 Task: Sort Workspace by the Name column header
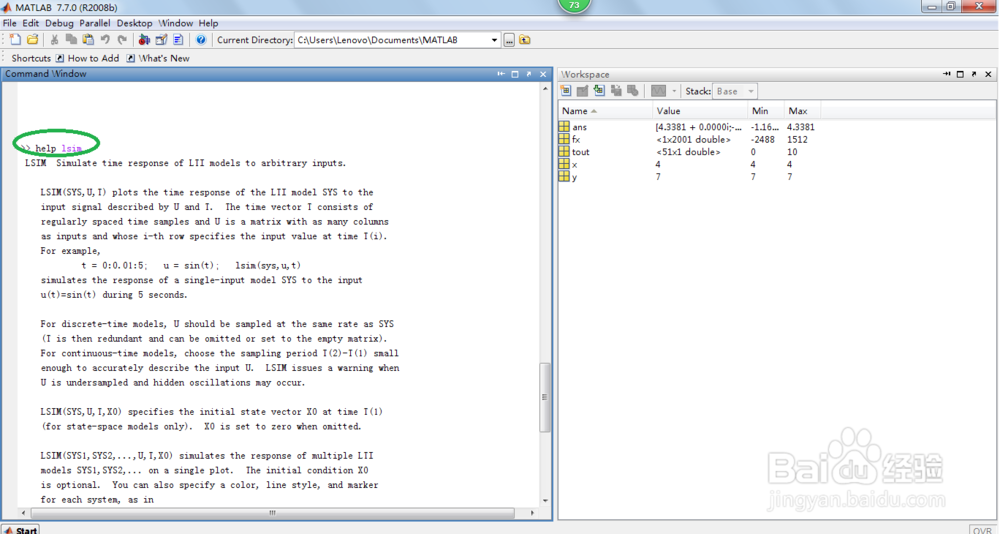(x=605, y=111)
